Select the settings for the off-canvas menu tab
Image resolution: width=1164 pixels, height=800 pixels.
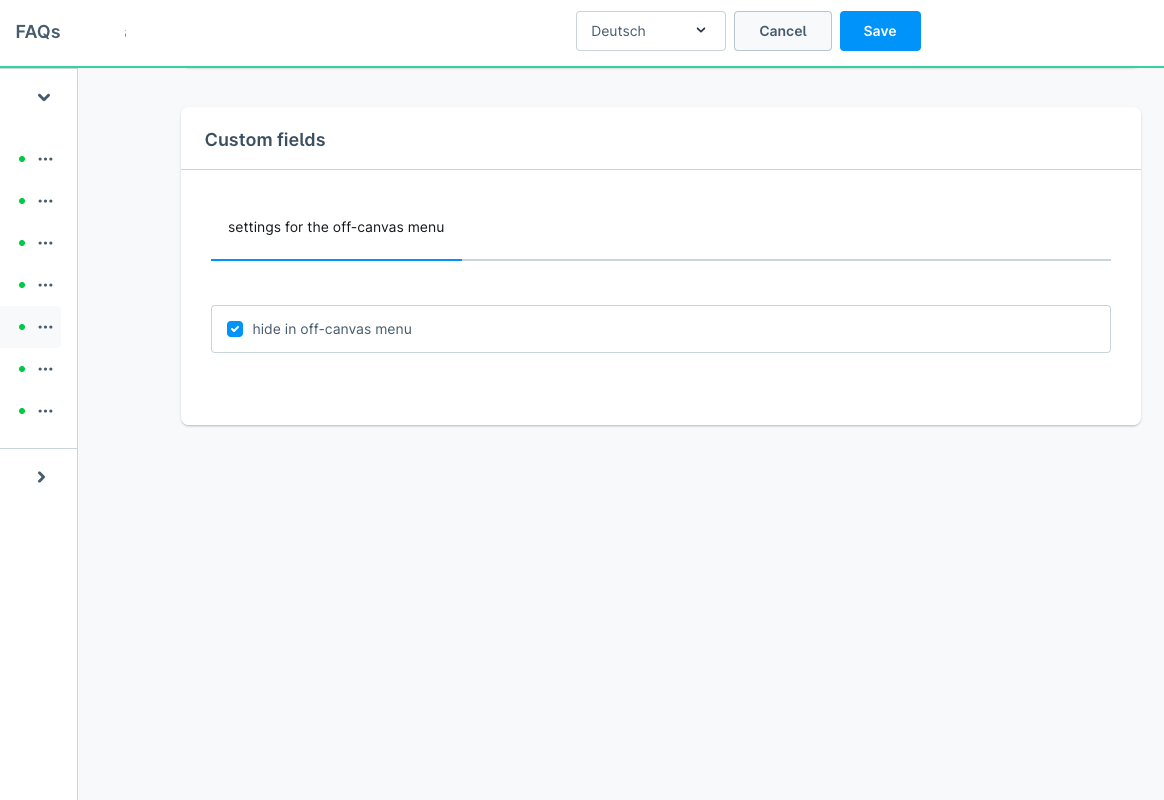pos(336,228)
